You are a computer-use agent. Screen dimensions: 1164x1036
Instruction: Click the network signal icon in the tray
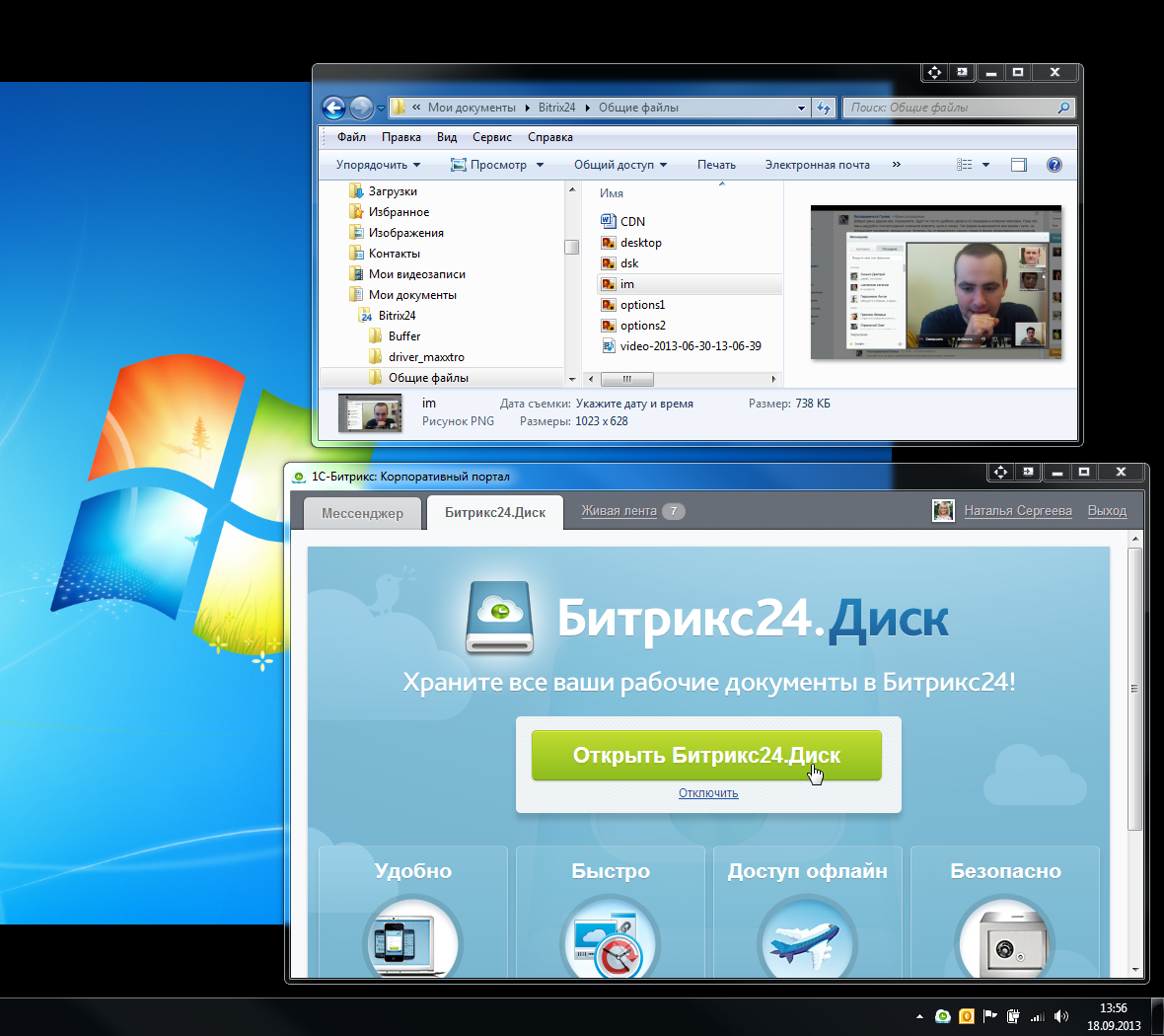(x=1037, y=1016)
